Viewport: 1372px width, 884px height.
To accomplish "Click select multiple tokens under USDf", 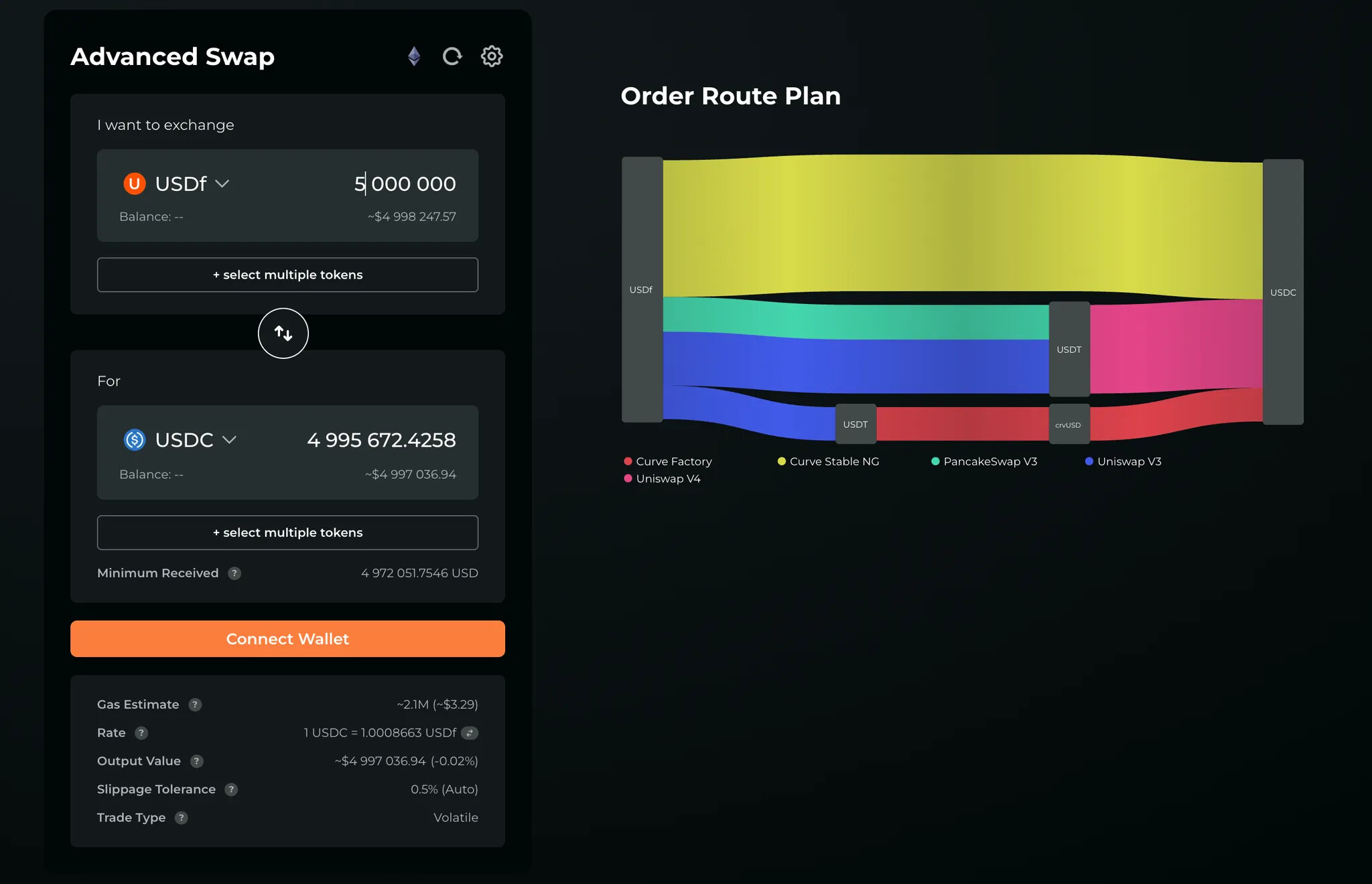I will (287, 275).
